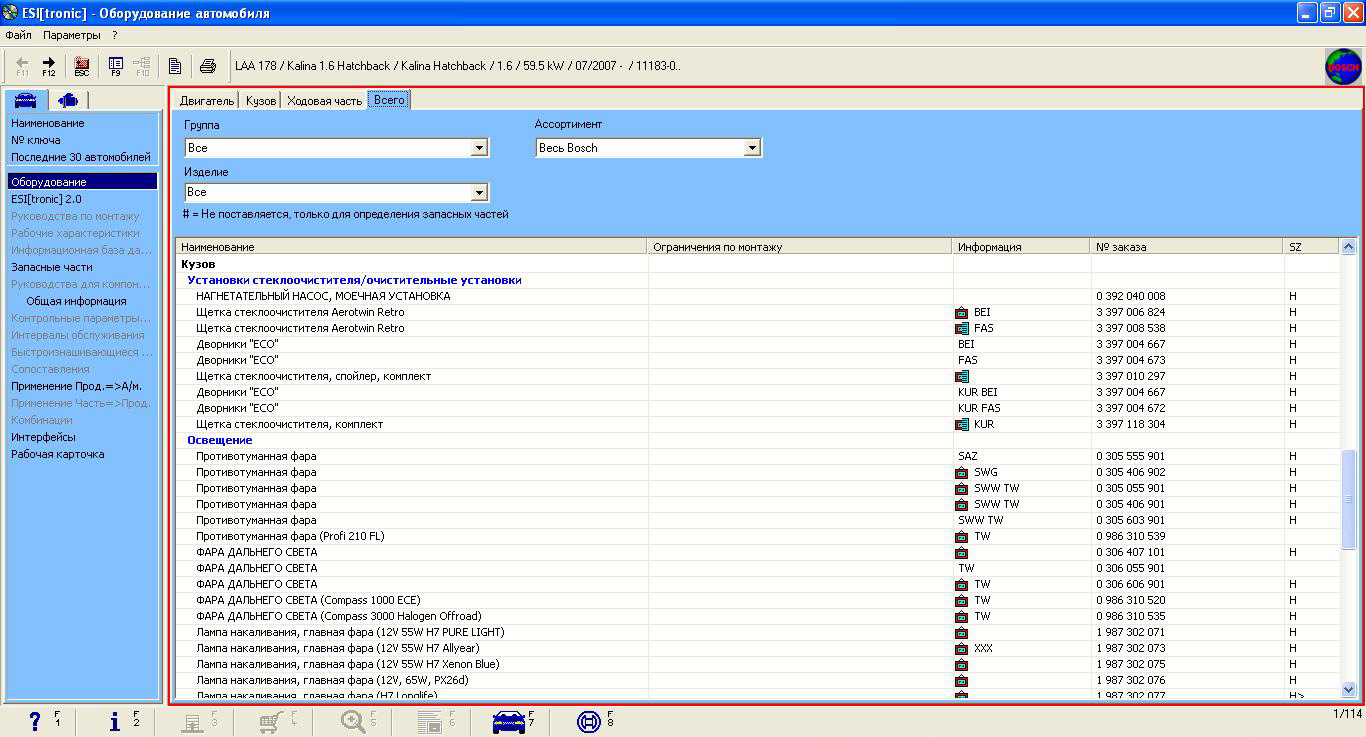Open the F9 list view icon

coord(115,66)
